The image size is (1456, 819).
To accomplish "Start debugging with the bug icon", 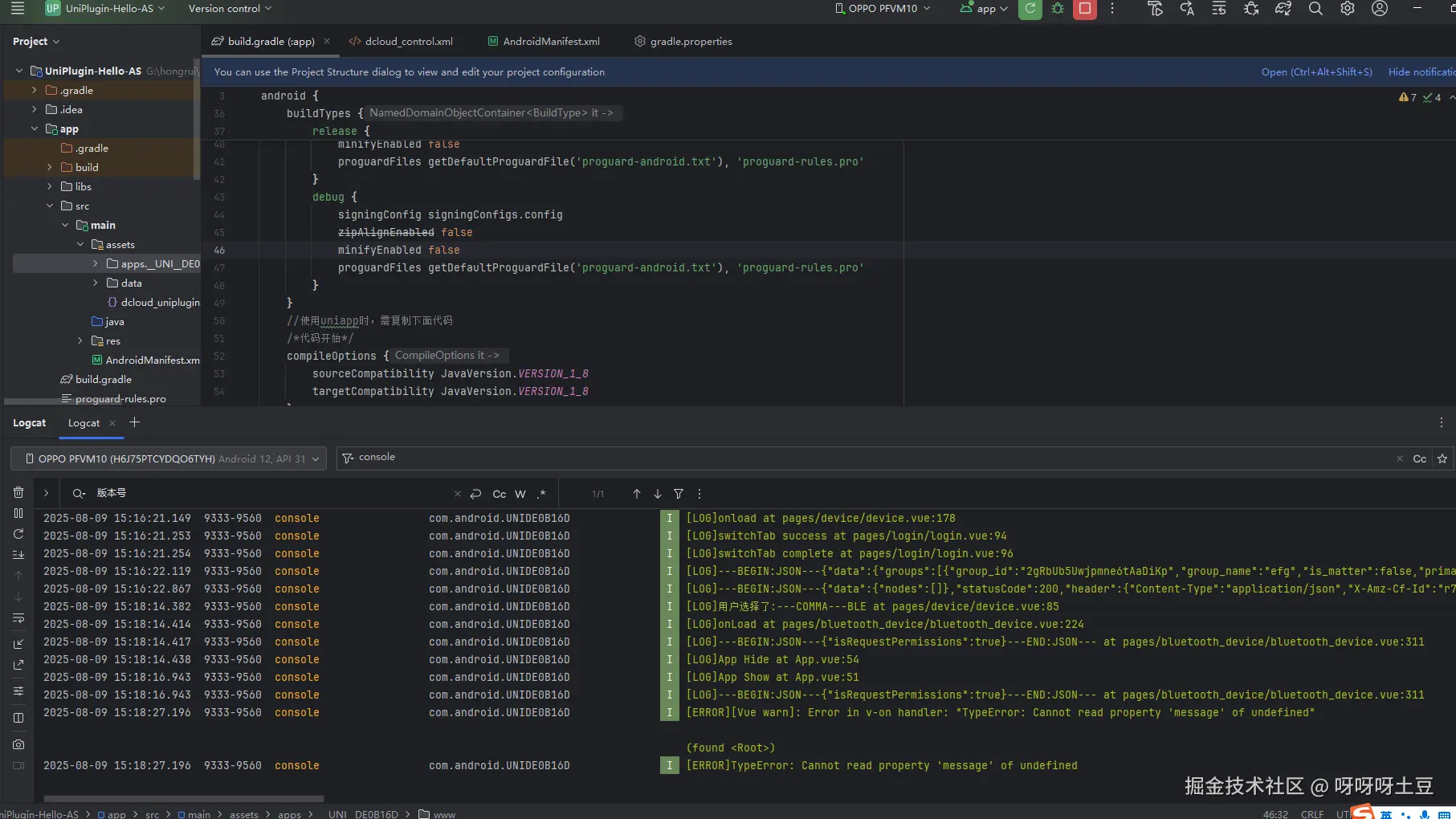I will click(x=1058, y=8).
